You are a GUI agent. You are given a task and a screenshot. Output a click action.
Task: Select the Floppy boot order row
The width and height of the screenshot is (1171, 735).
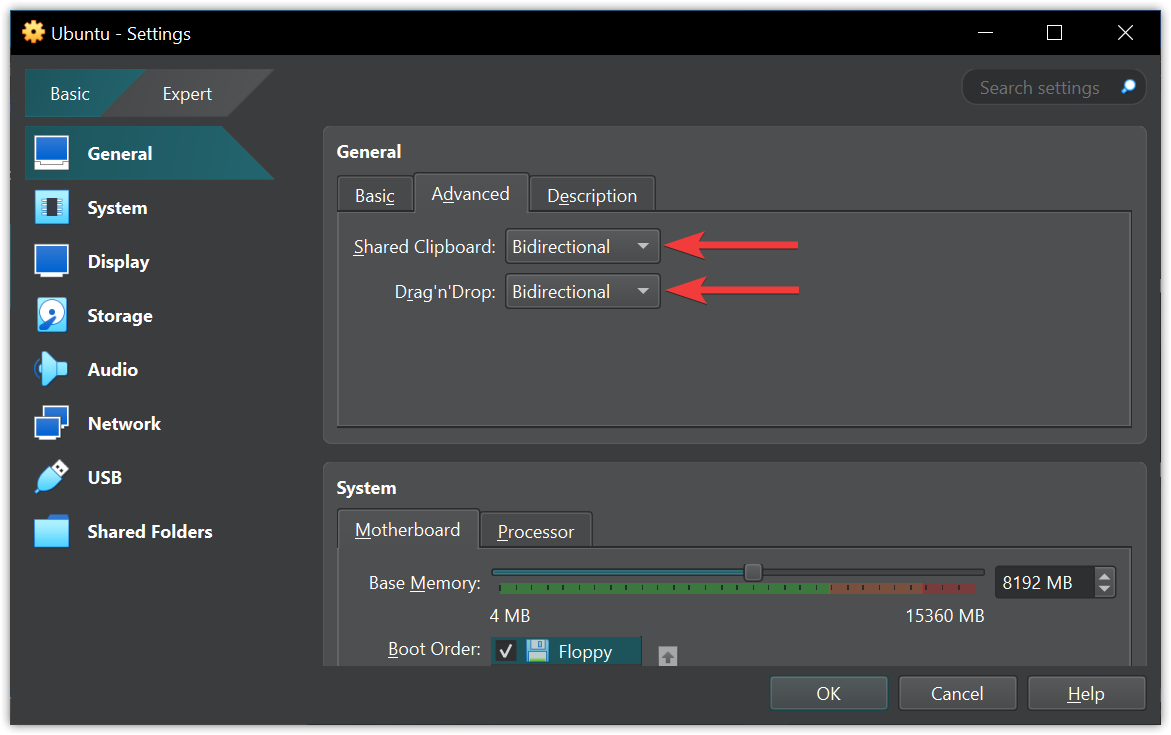click(566, 651)
